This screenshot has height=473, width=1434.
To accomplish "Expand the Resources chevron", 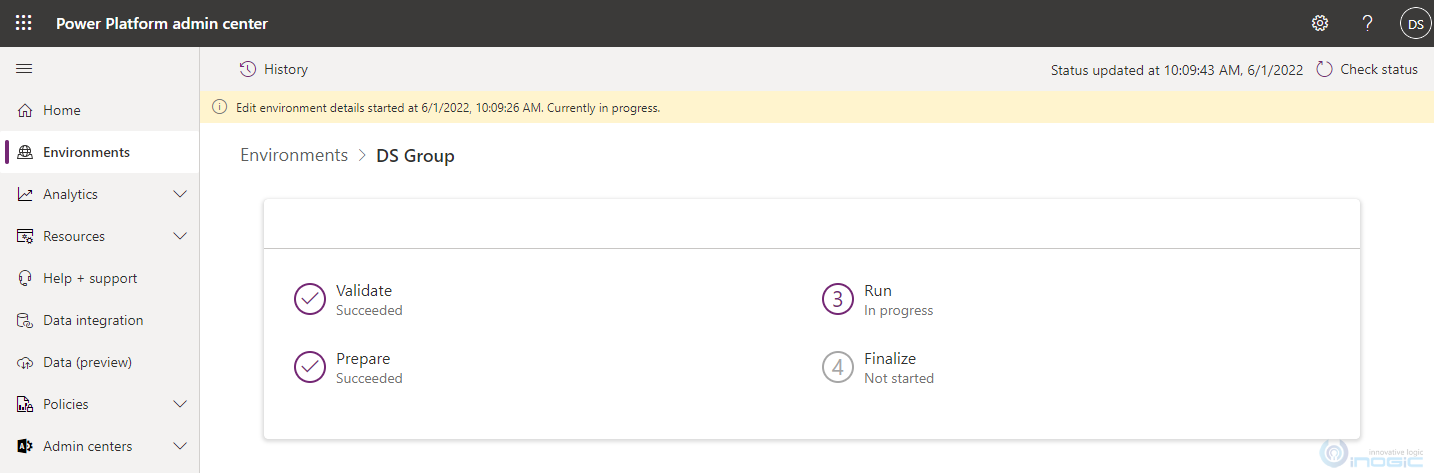I will (x=180, y=236).
